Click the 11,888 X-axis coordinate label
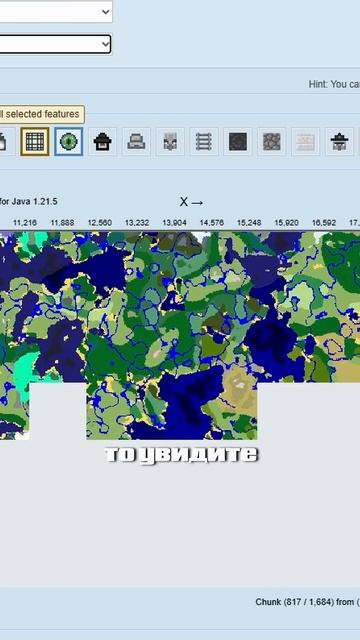 click(62, 223)
